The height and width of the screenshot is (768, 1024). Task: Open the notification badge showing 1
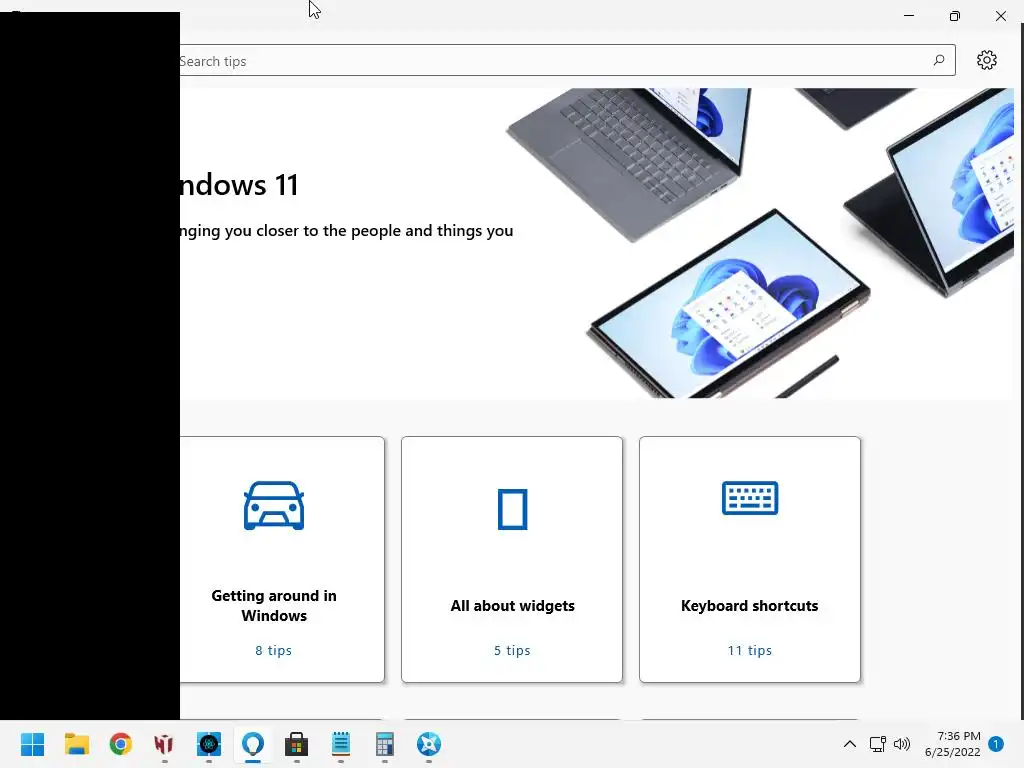click(996, 744)
